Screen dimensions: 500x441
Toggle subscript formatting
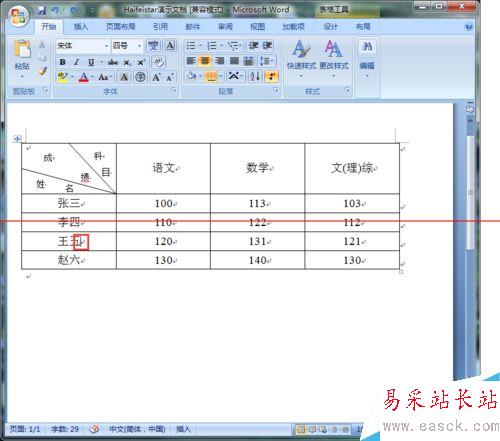click(127, 62)
